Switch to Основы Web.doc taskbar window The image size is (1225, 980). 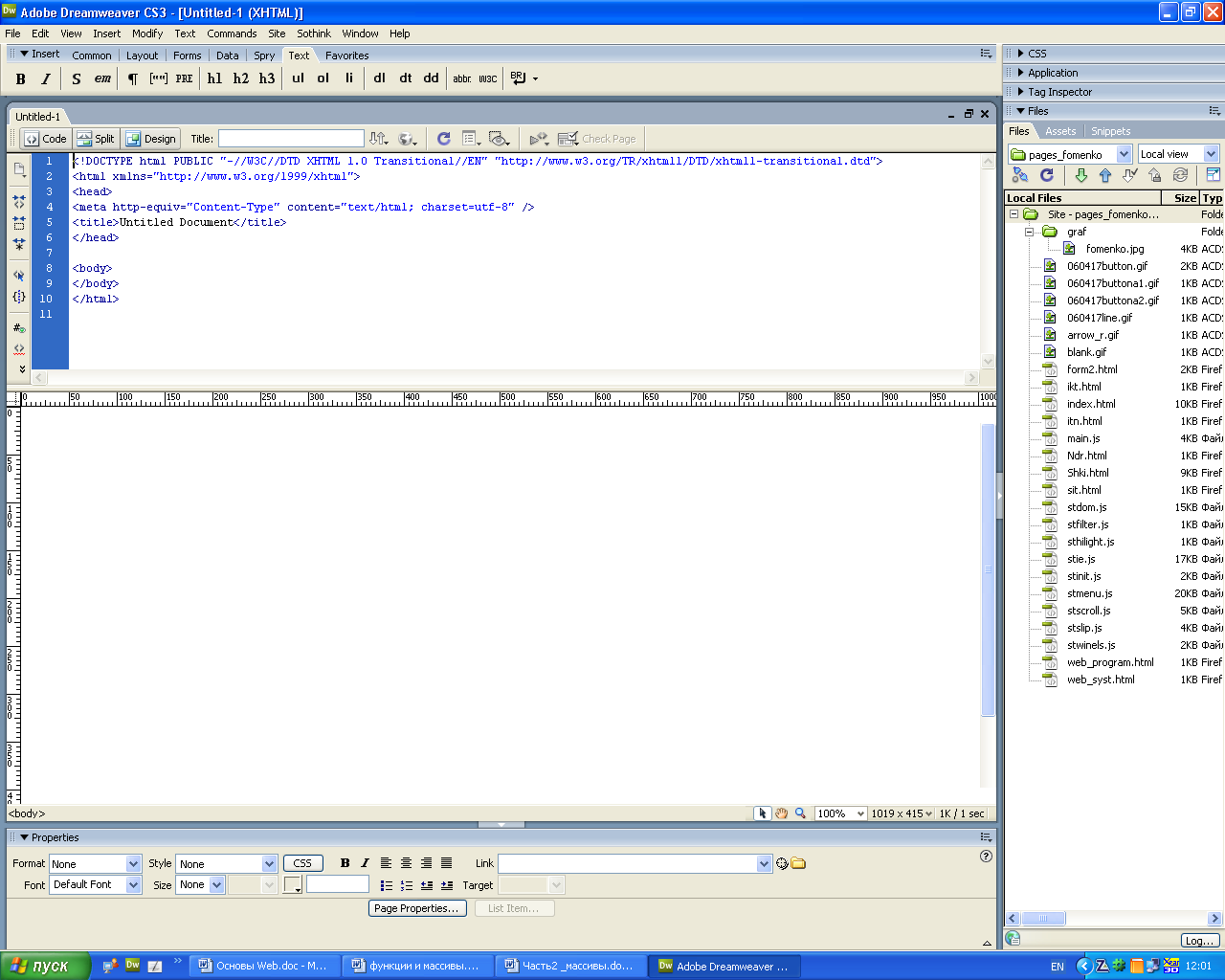click(x=263, y=966)
